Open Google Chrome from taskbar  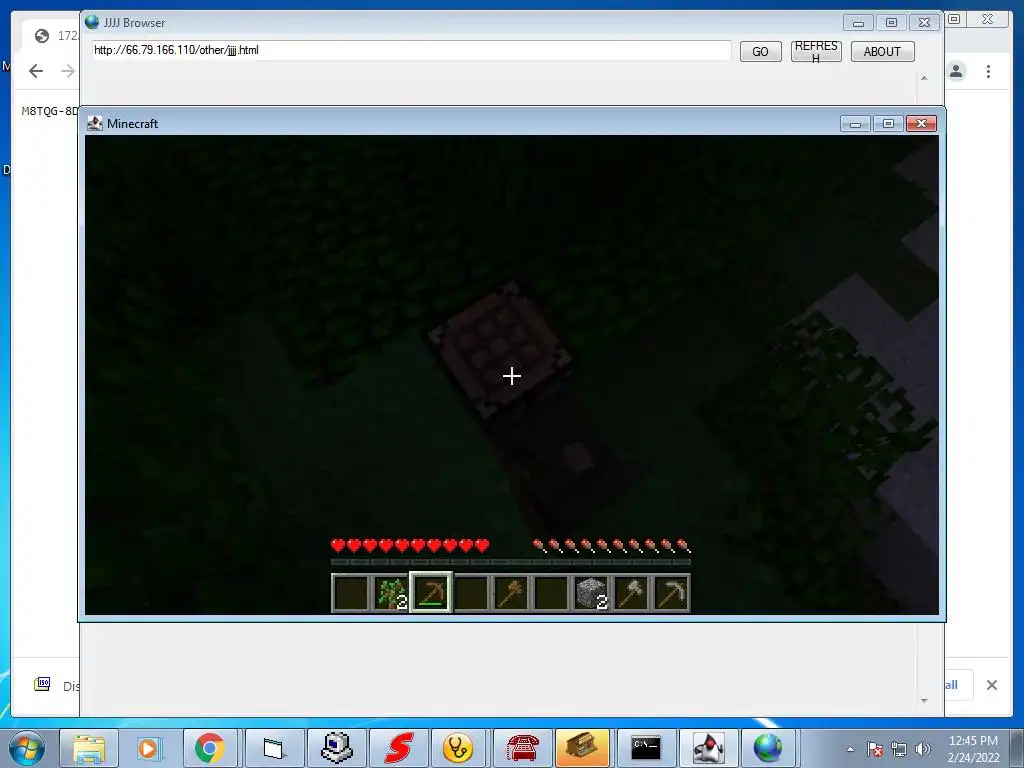pos(210,748)
